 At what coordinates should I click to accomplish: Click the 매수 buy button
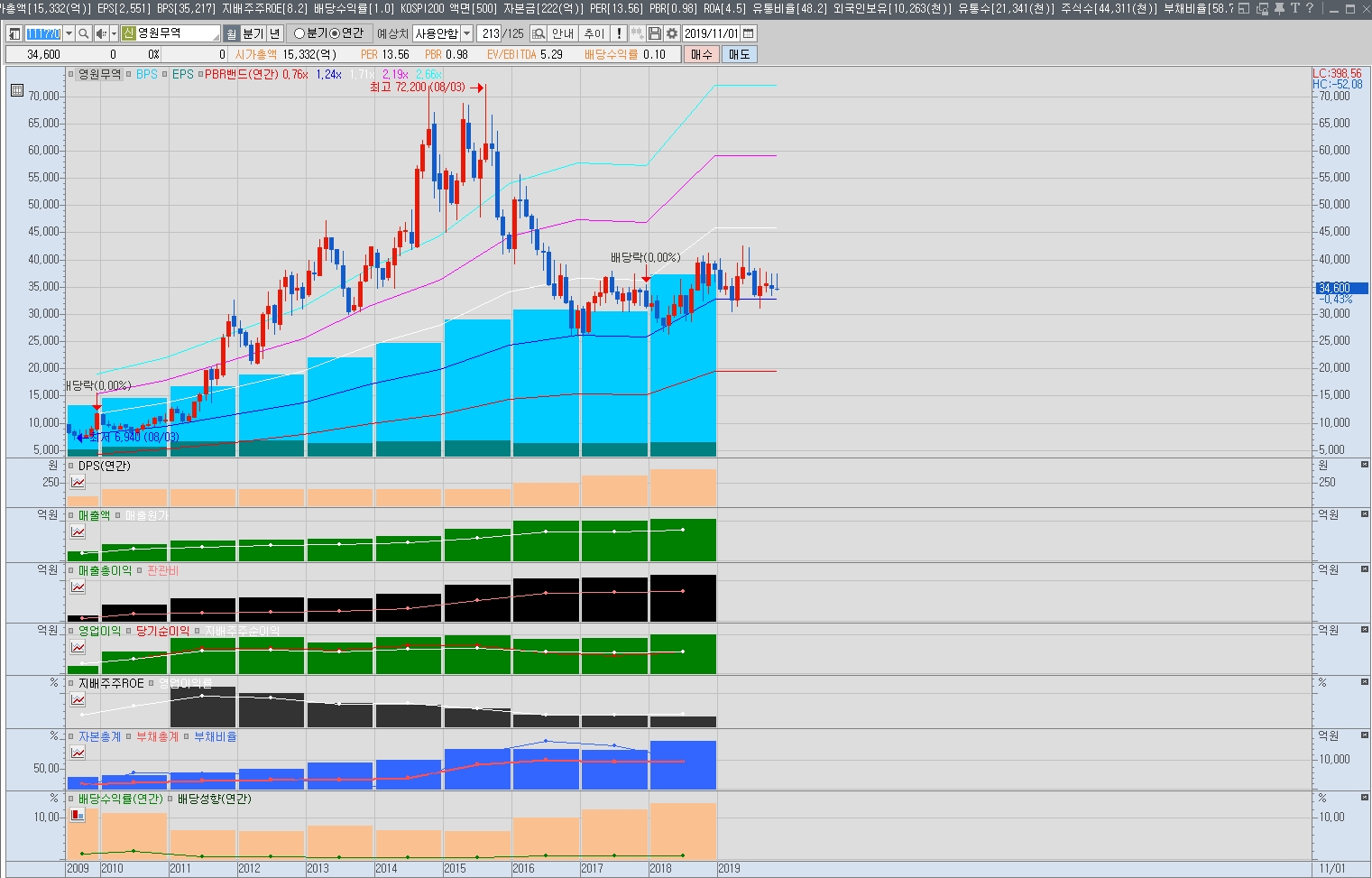click(701, 54)
